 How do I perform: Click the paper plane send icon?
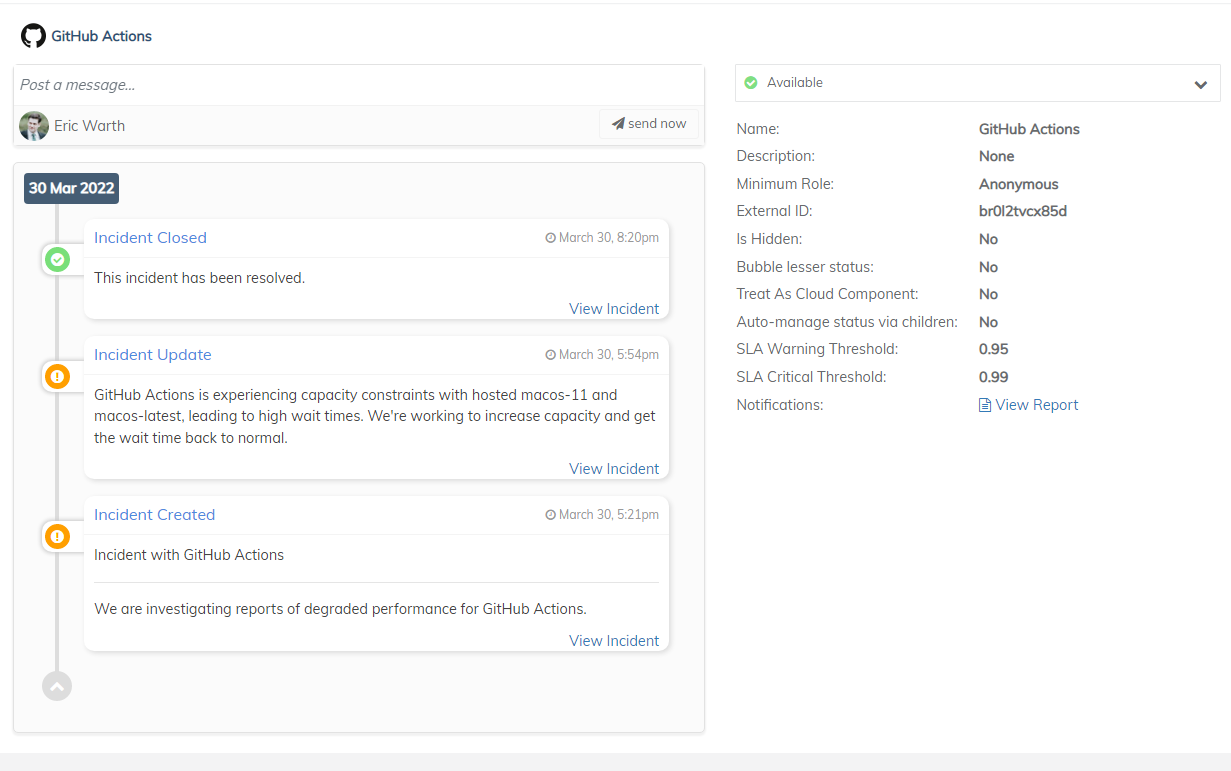pyautogui.click(x=618, y=124)
